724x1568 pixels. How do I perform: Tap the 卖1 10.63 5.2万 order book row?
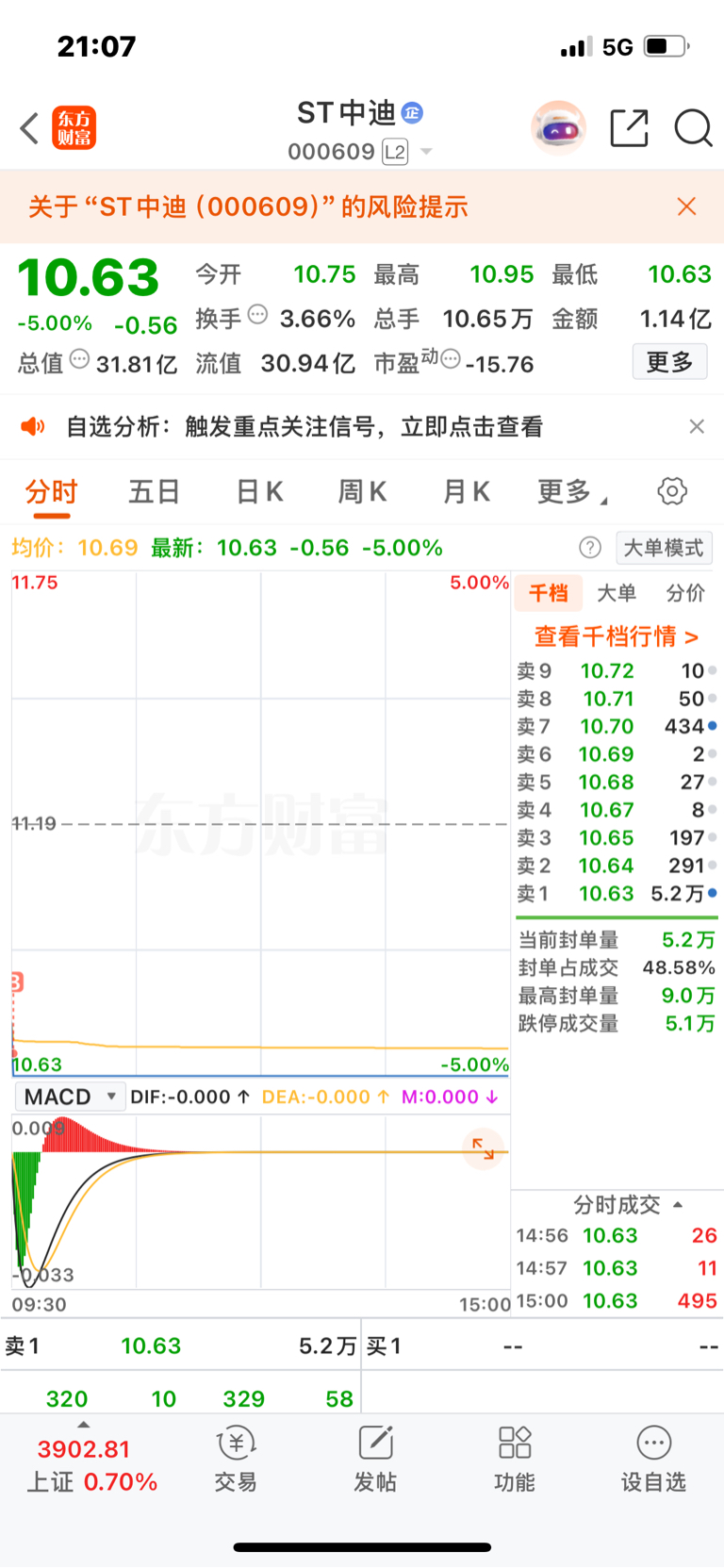(617, 894)
